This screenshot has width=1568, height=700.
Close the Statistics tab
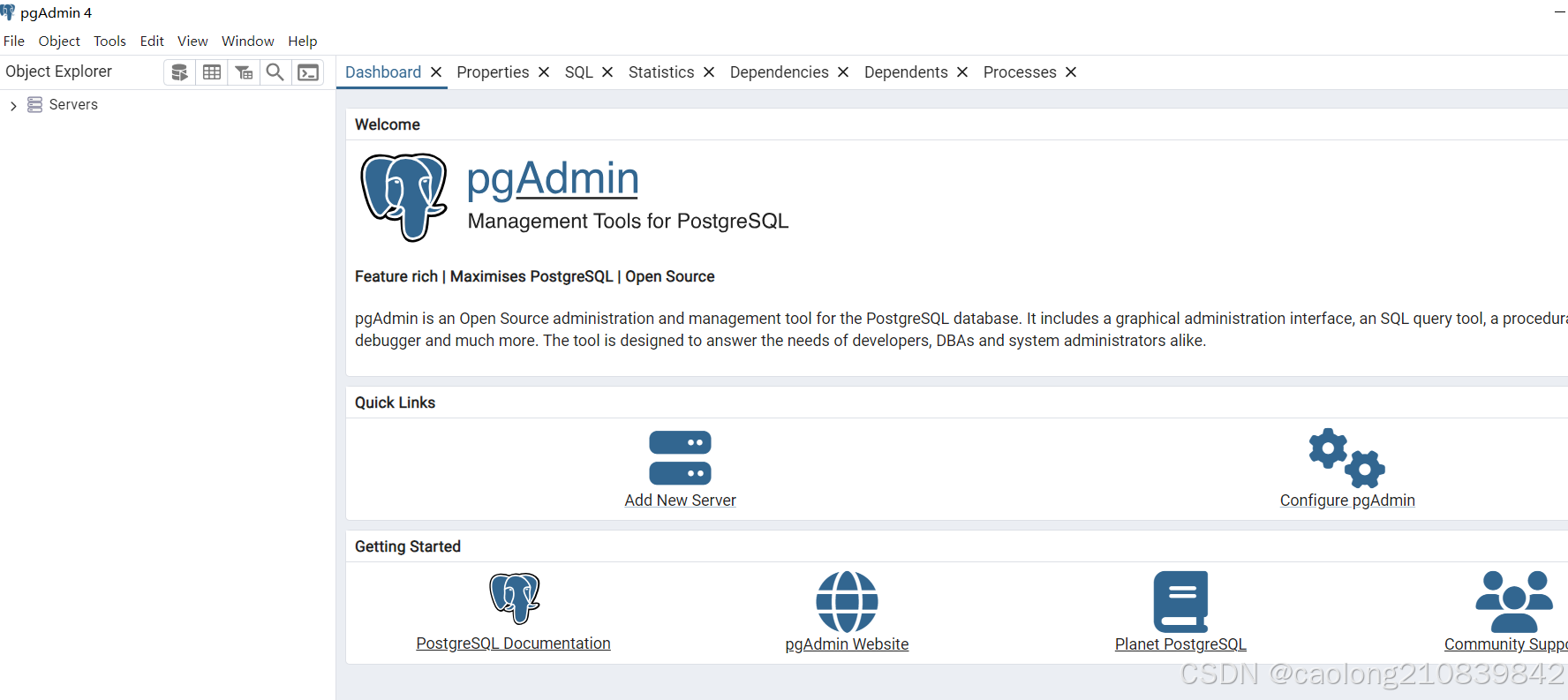tap(709, 72)
